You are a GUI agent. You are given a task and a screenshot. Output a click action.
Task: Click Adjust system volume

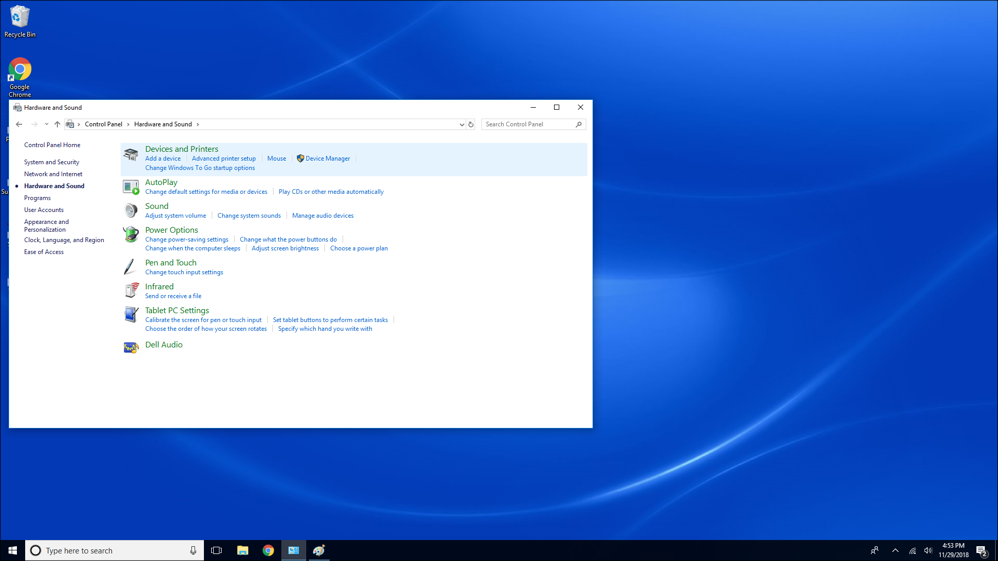pyautogui.click(x=176, y=216)
